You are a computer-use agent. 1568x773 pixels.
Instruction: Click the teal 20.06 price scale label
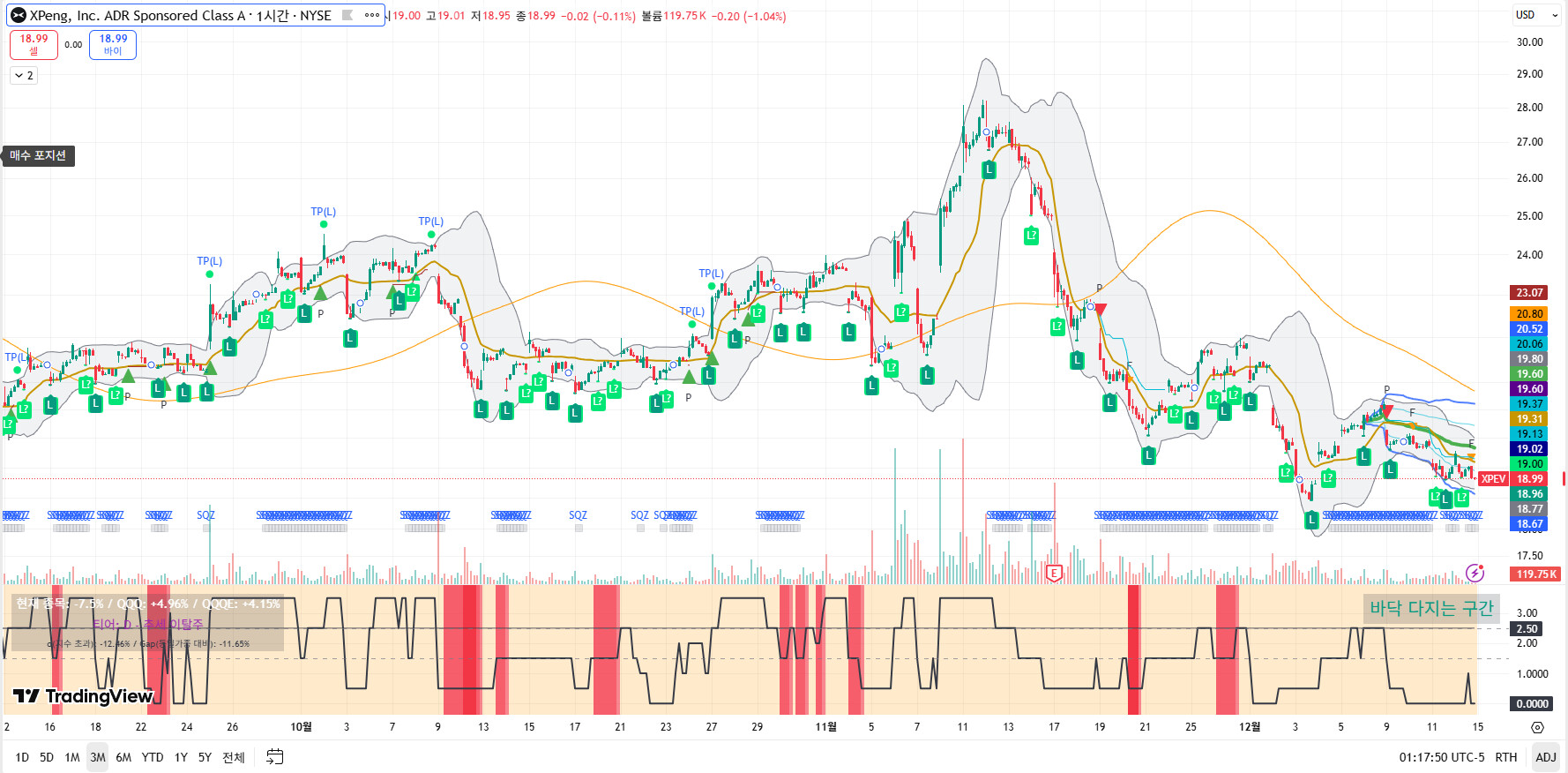click(x=1529, y=344)
